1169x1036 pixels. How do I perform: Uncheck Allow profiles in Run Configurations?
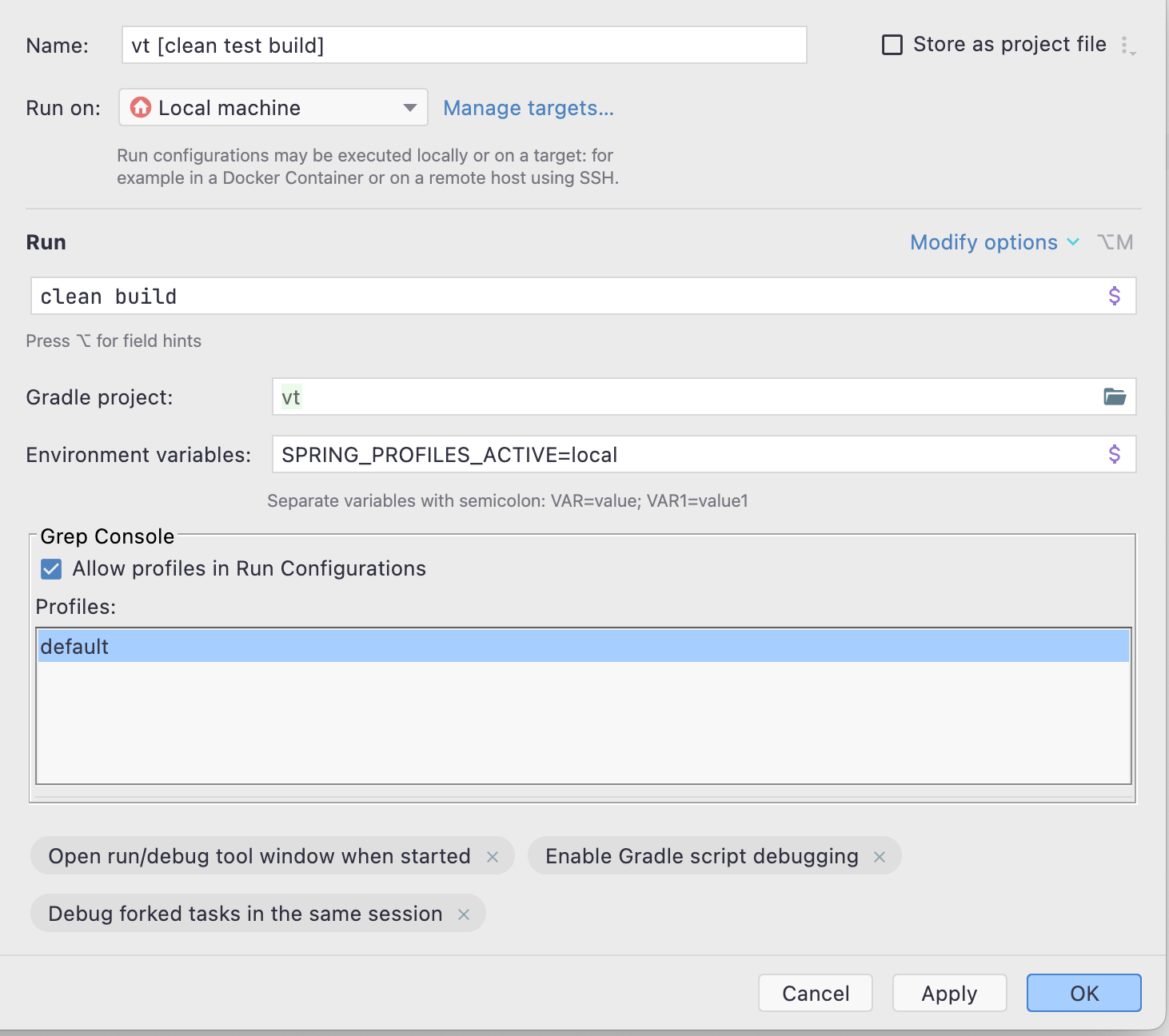click(x=51, y=569)
